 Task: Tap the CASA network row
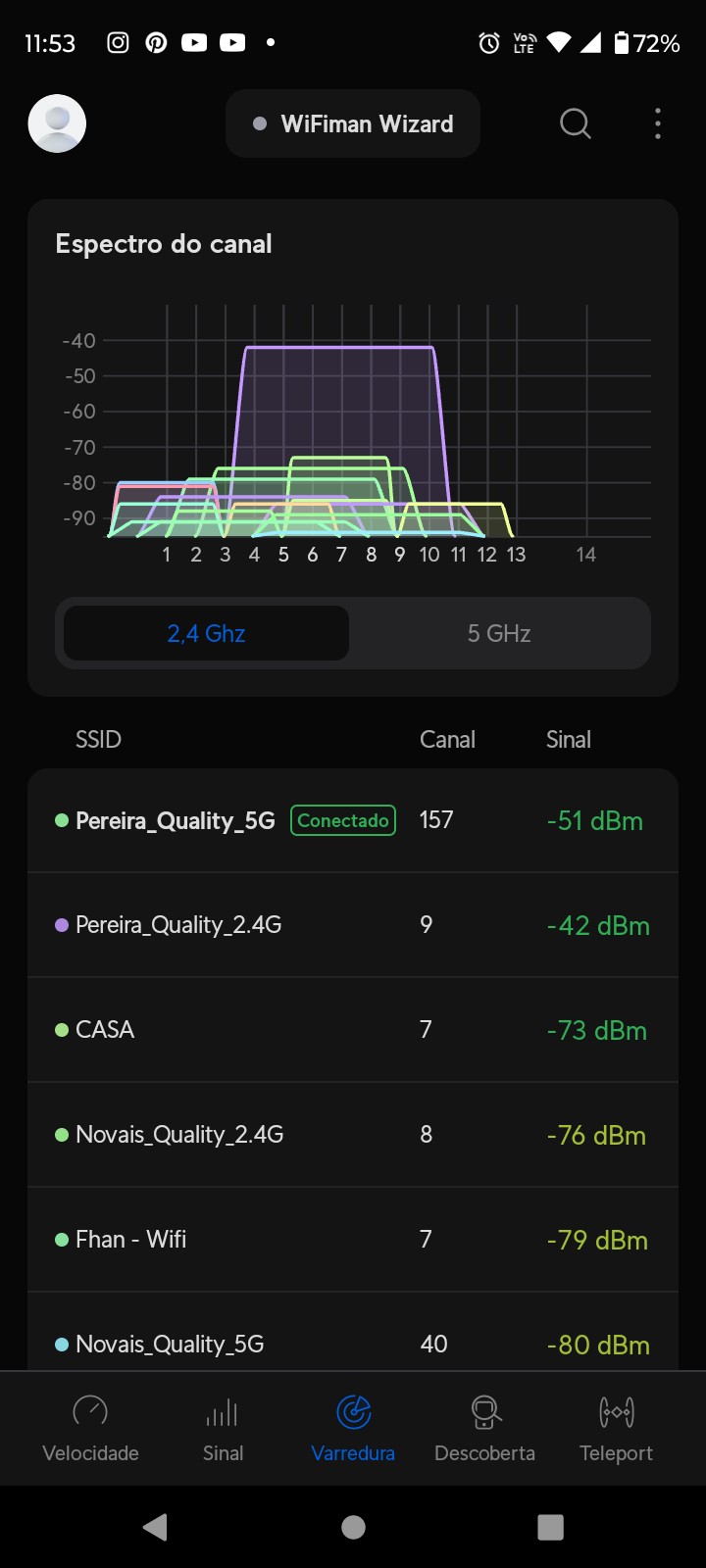coord(353,1030)
